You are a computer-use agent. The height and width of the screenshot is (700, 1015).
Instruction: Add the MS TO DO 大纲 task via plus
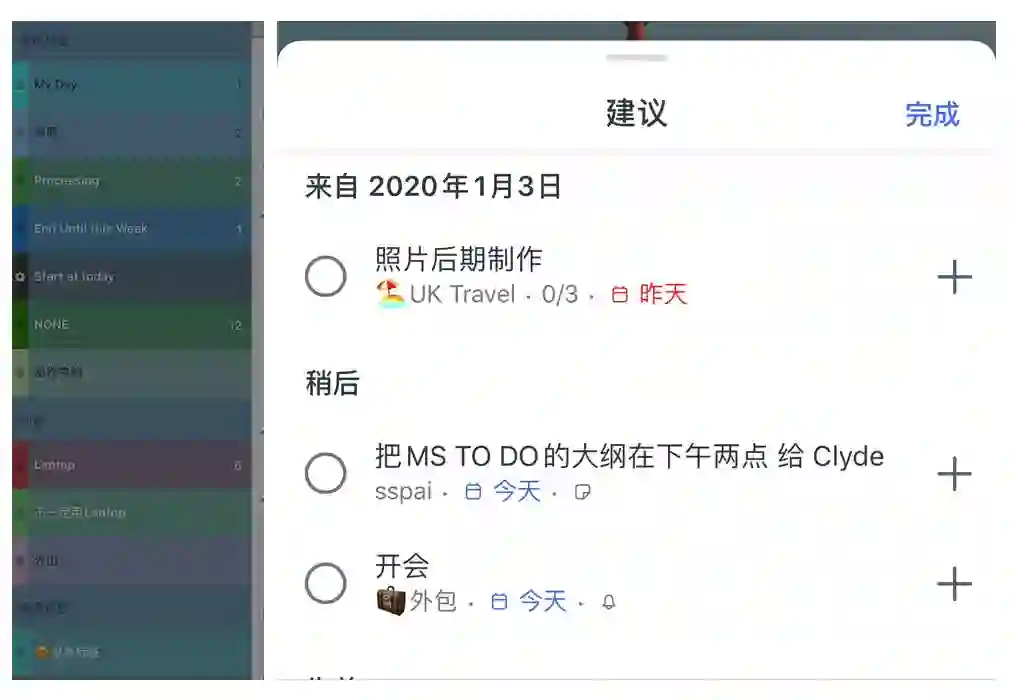click(x=954, y=474)
